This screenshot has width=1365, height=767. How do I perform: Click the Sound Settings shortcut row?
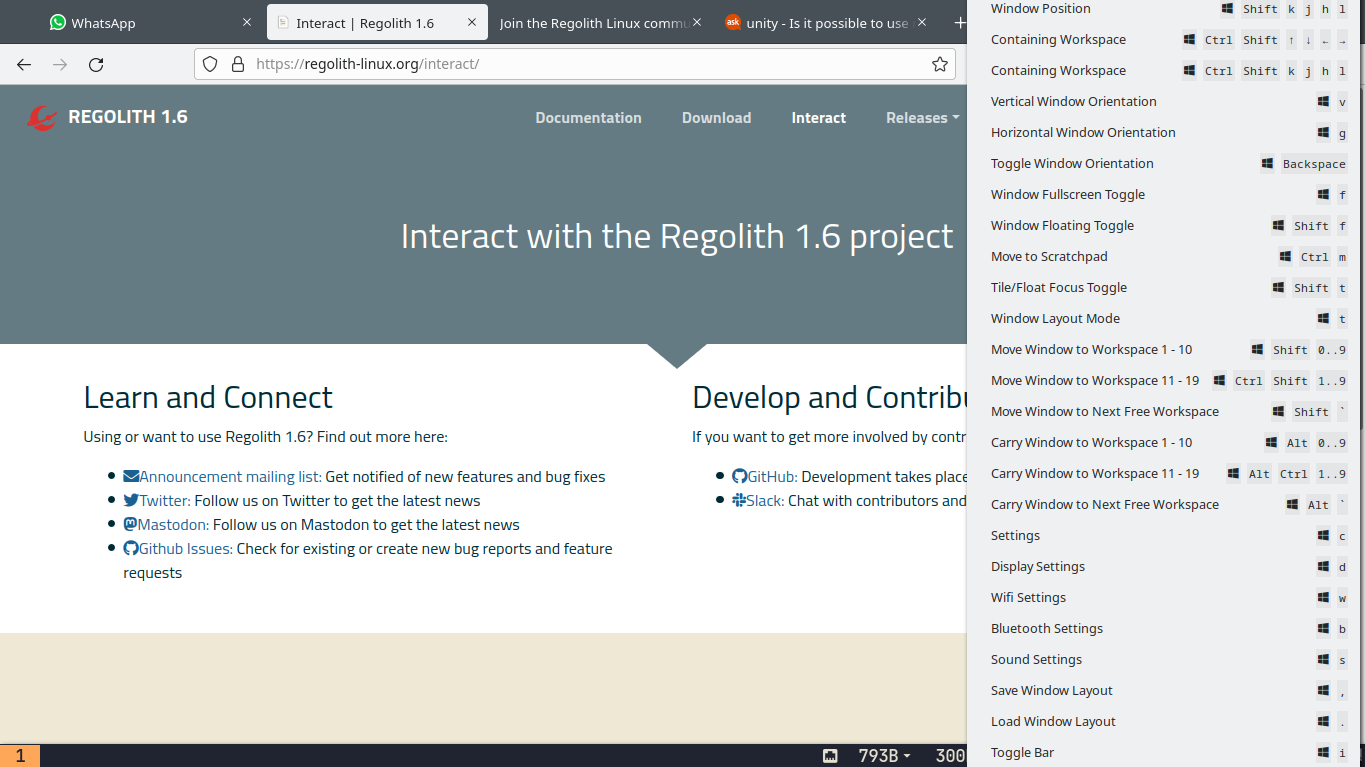click(1167, 660)
